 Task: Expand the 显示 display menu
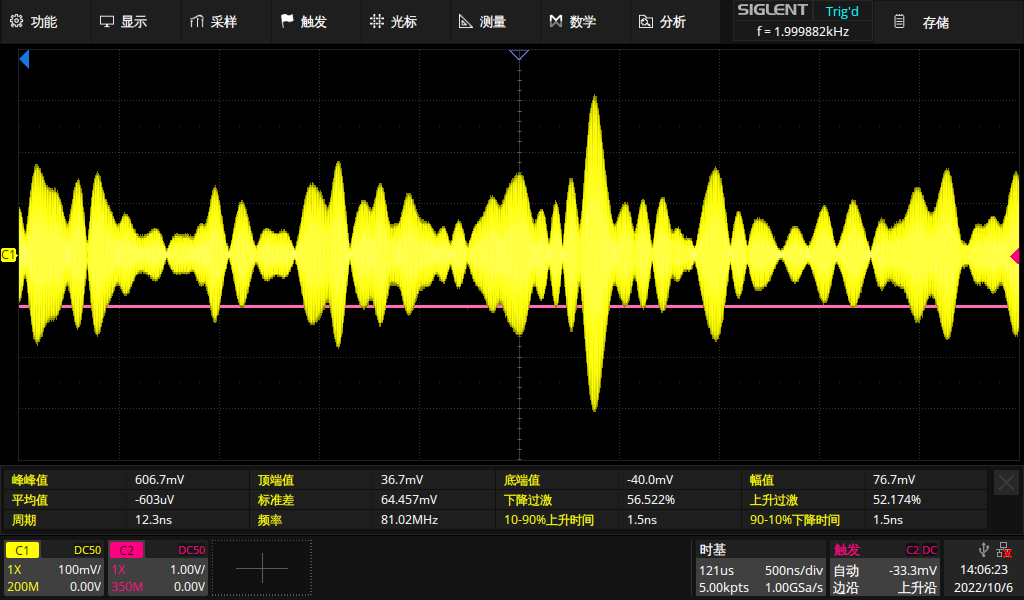(x=124, y=21)
